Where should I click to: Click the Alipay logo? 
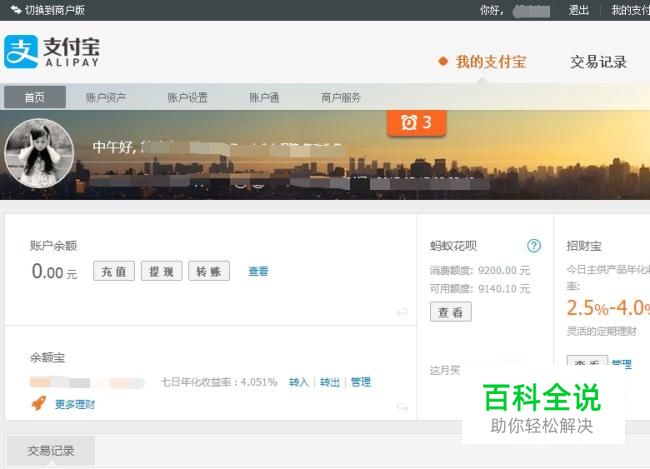[52, 51]
